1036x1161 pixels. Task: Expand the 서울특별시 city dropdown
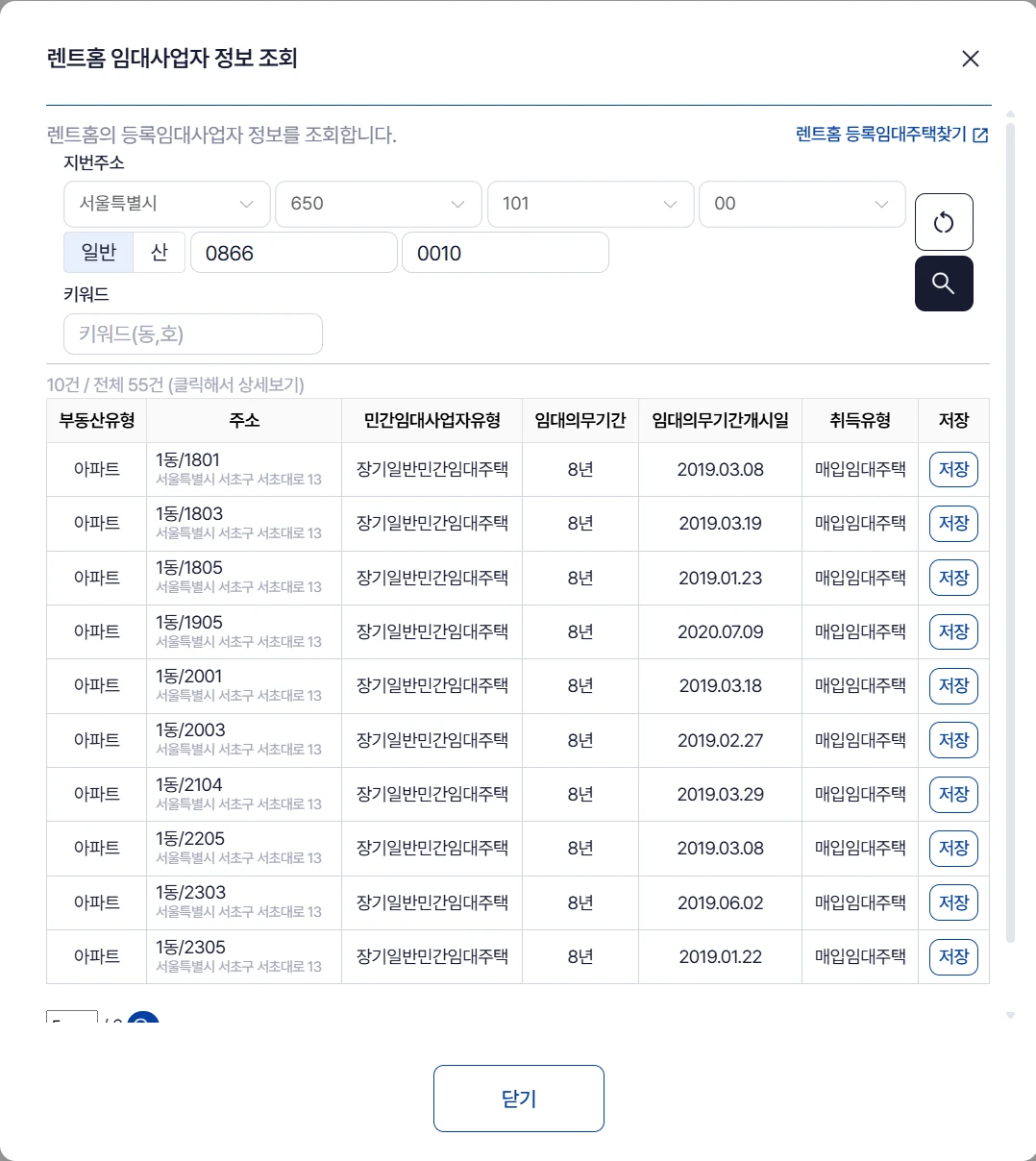(166, 204)
